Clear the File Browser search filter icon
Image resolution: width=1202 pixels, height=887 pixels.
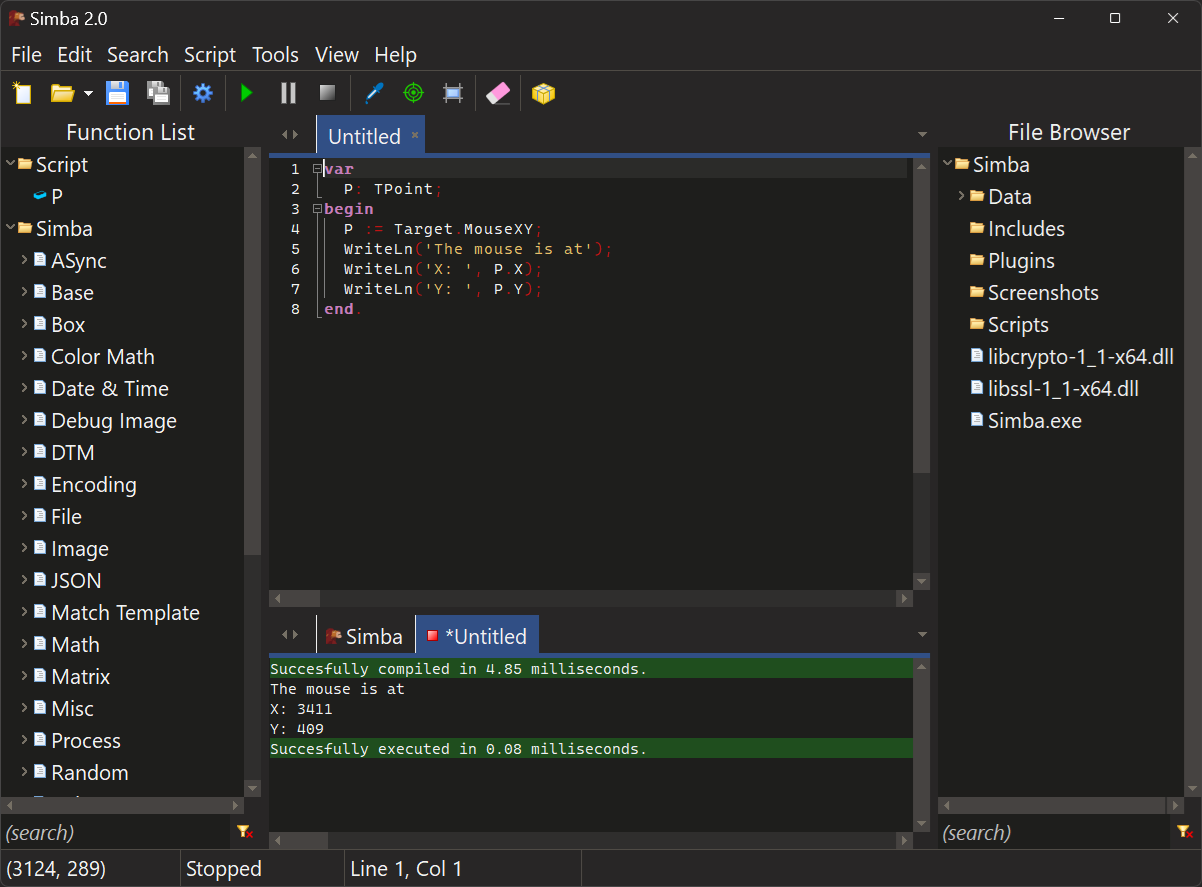point(1184,832)
